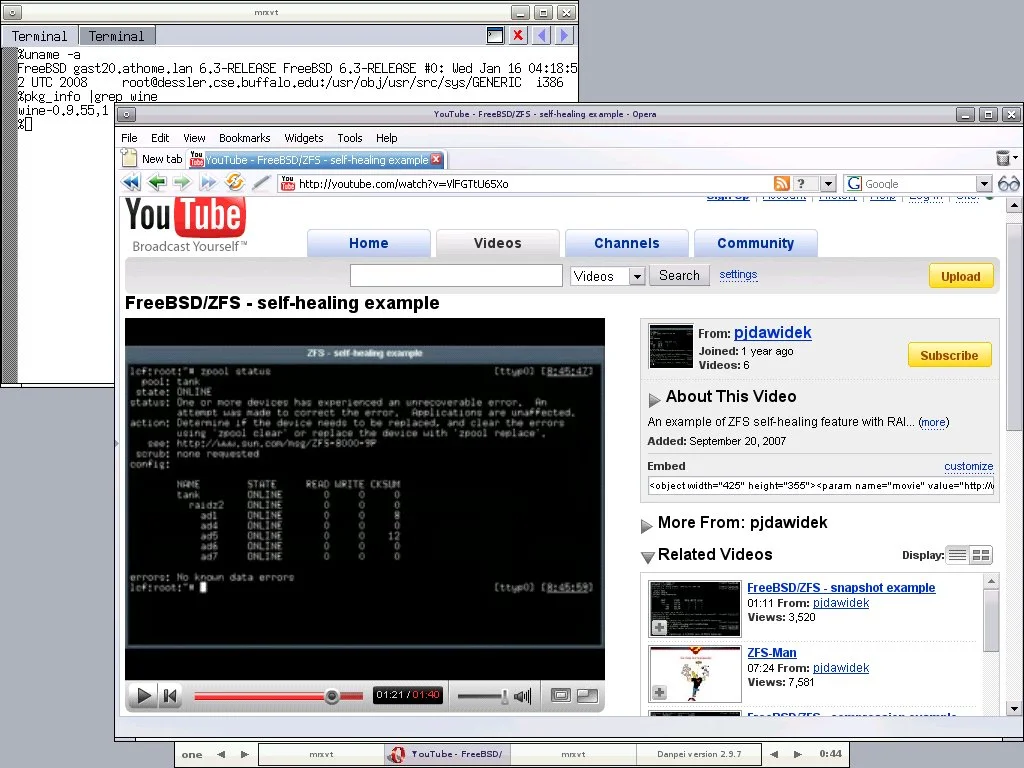The width and height of the screenshot is (1024, 768).
Task: Open the File menu in Opera
Action: pyautogui.click(x=129, y=138)
